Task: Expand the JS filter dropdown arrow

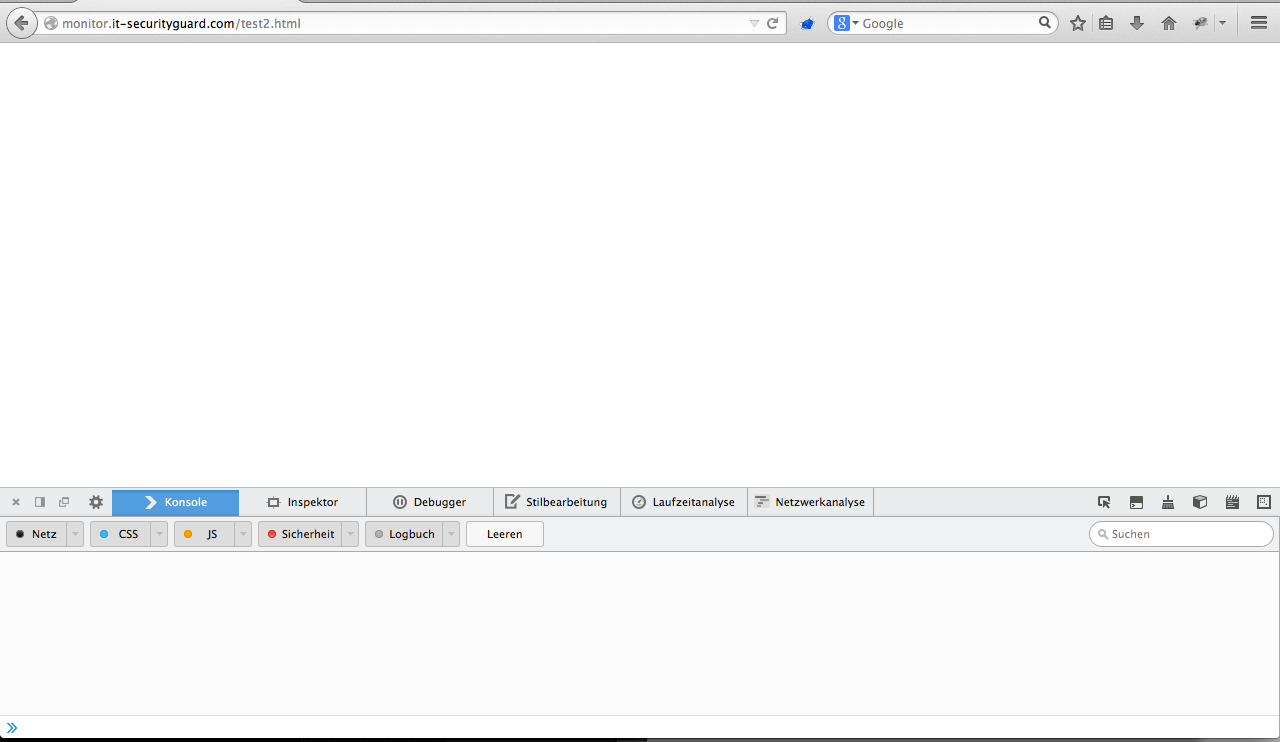Action: 243,534
